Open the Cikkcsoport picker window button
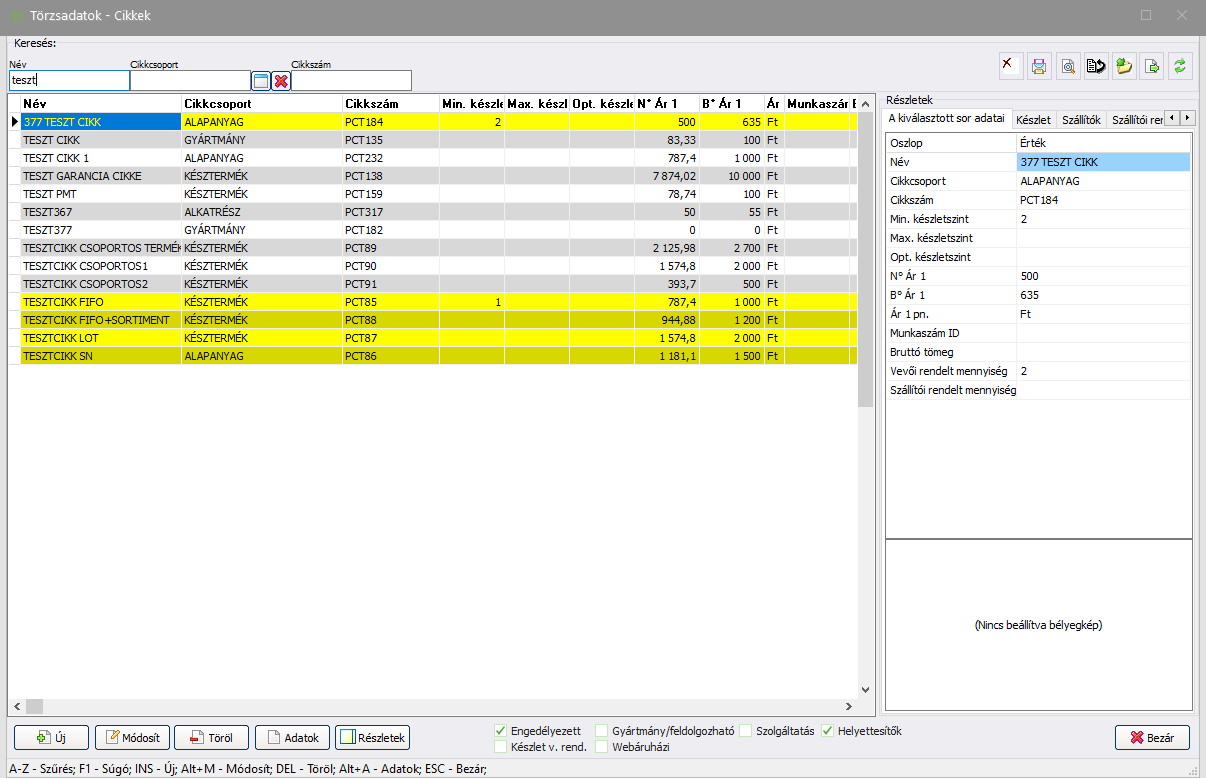 coord(261,81)
